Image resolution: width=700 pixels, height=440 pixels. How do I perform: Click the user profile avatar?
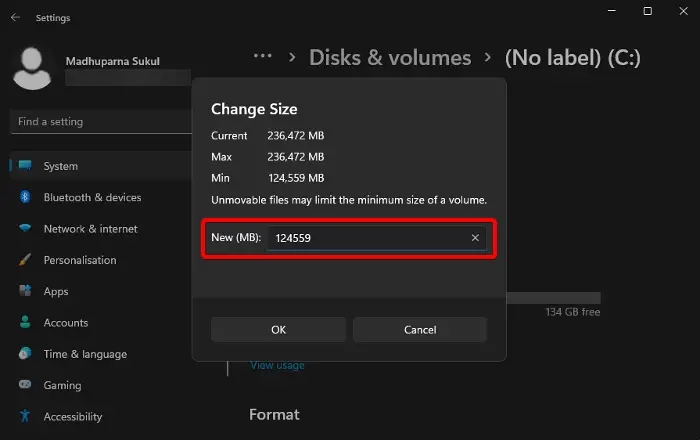point(32,68)
